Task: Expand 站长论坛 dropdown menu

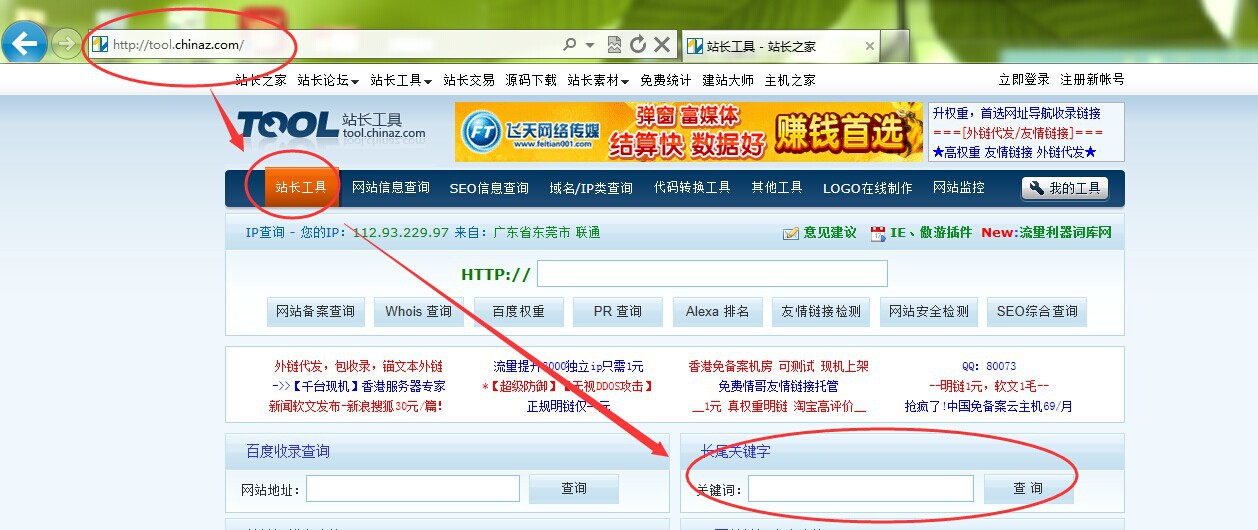Action: pyautogui.click(x=328, y=80)
